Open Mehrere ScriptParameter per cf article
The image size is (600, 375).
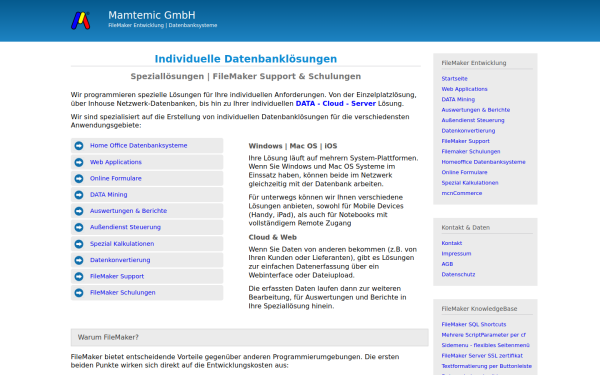[x=483, y=335]
